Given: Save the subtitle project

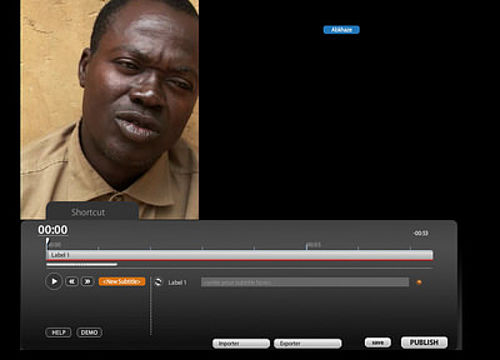Looking at the screenshot, I should [x=378, y=343].
